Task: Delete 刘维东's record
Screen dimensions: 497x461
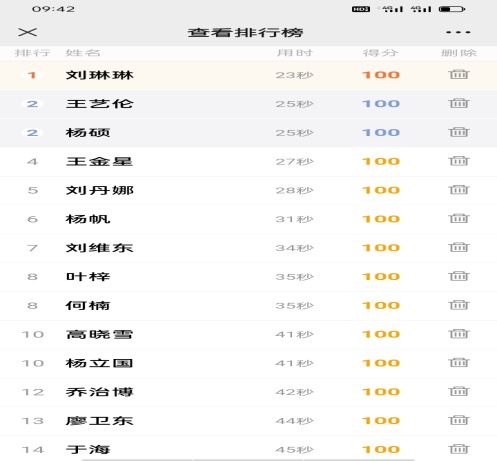Action: [459, 247]
